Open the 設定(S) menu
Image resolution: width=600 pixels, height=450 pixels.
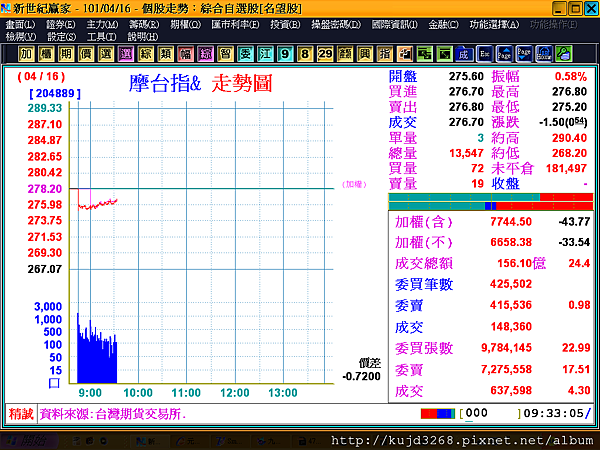(x=61, y=37)
